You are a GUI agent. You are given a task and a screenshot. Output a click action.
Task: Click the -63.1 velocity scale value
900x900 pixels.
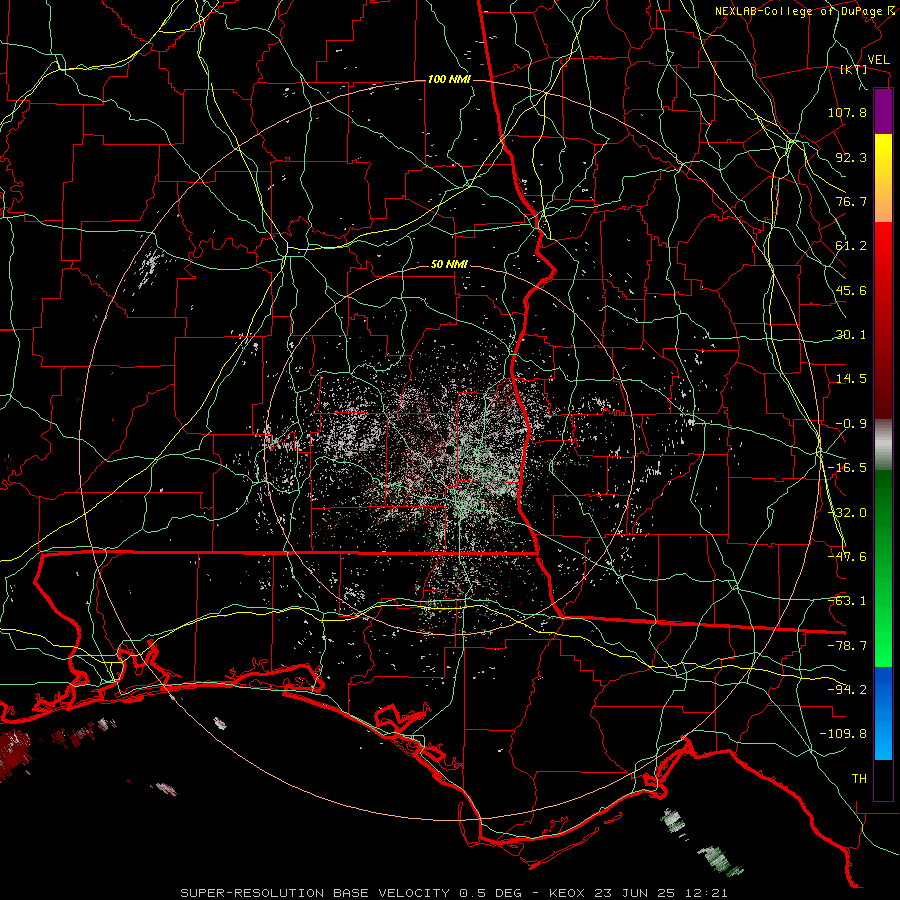click(847, 601)
